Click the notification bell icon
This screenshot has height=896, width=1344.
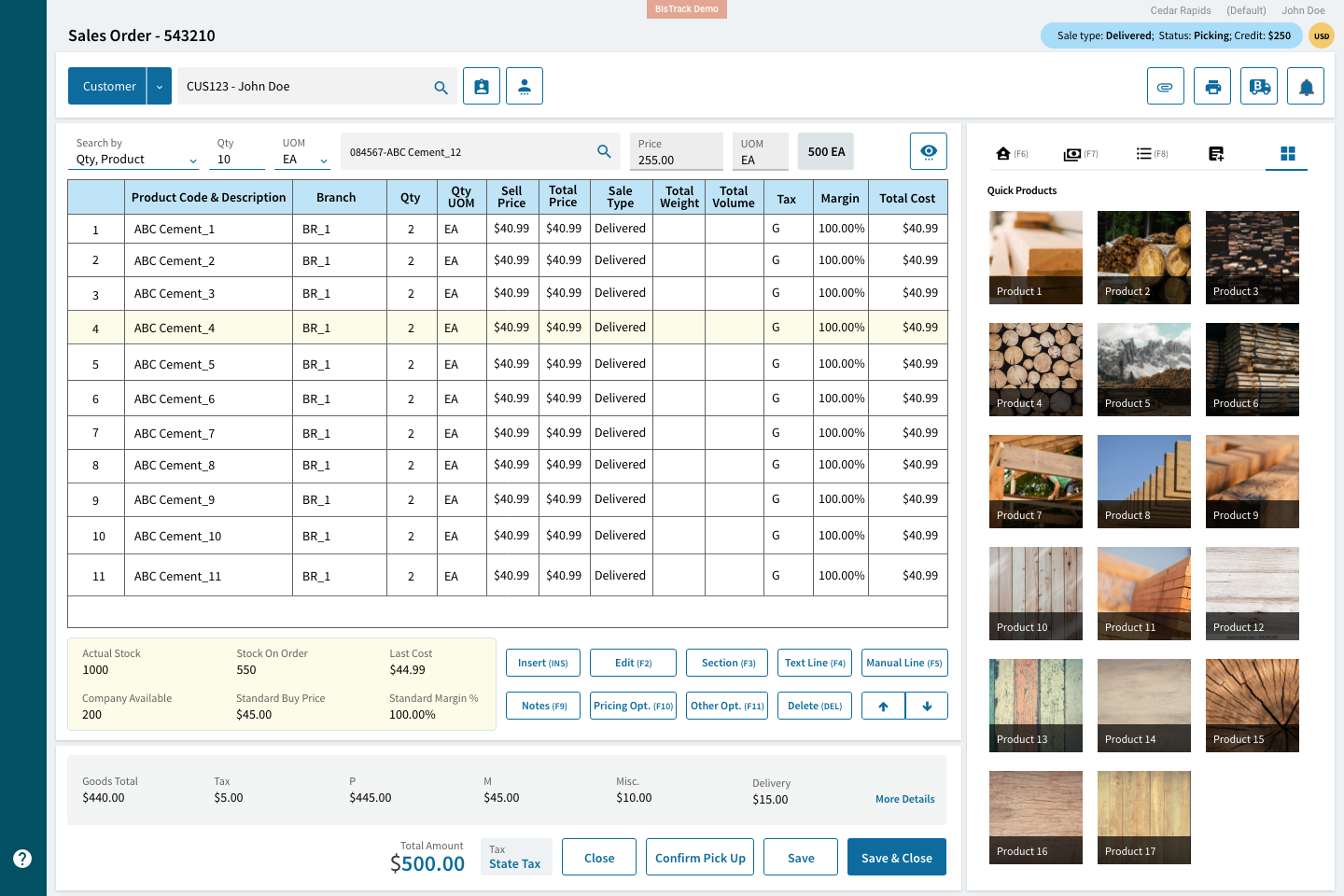pyautogui.click(x=1306, y=86)
